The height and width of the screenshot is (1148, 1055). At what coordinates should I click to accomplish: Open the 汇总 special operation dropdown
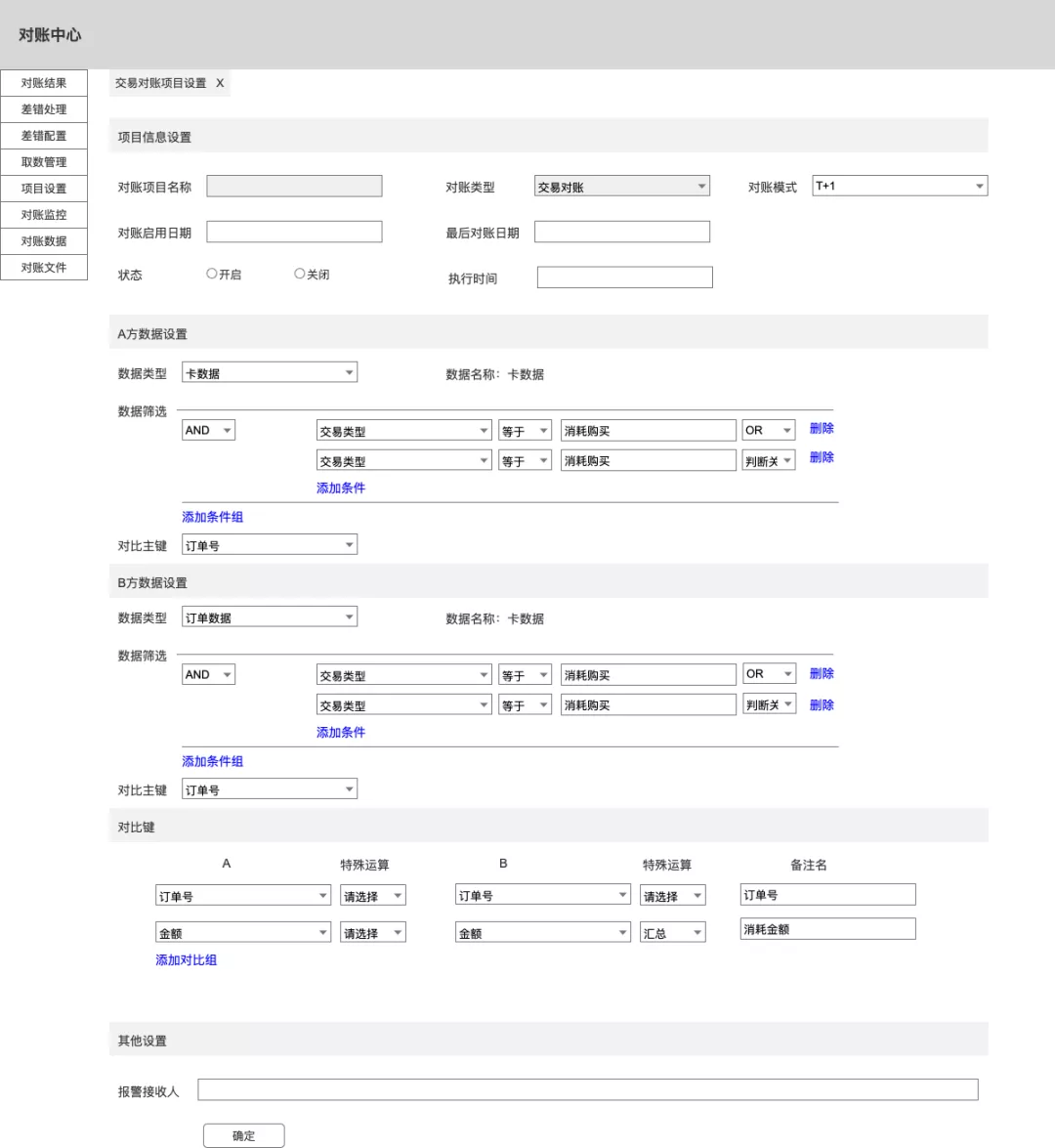673,933
